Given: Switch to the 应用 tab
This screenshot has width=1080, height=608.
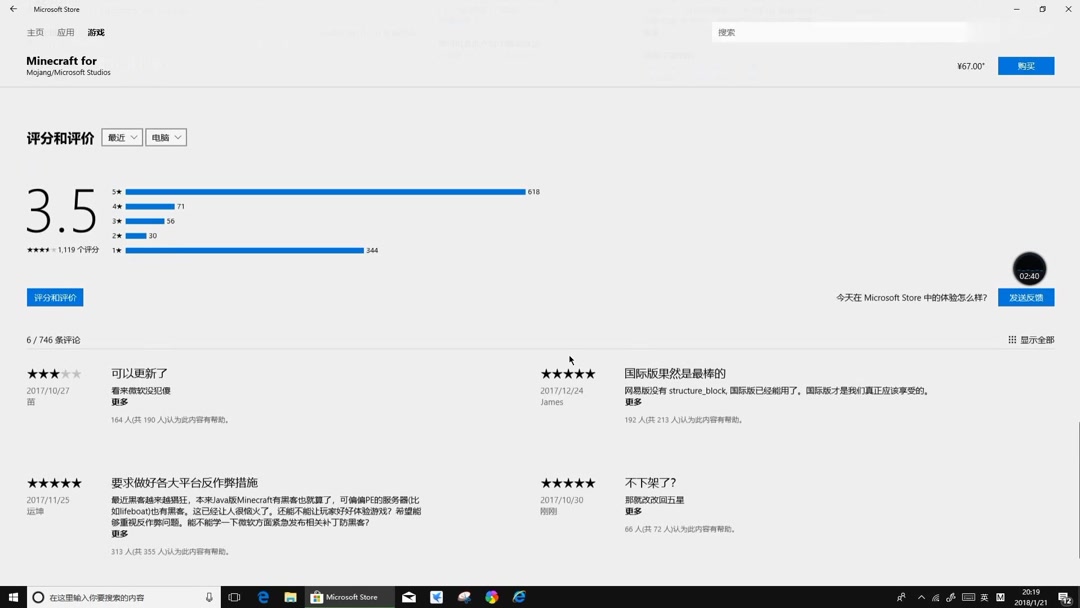Looking at the screenshot, I should 64,32.
